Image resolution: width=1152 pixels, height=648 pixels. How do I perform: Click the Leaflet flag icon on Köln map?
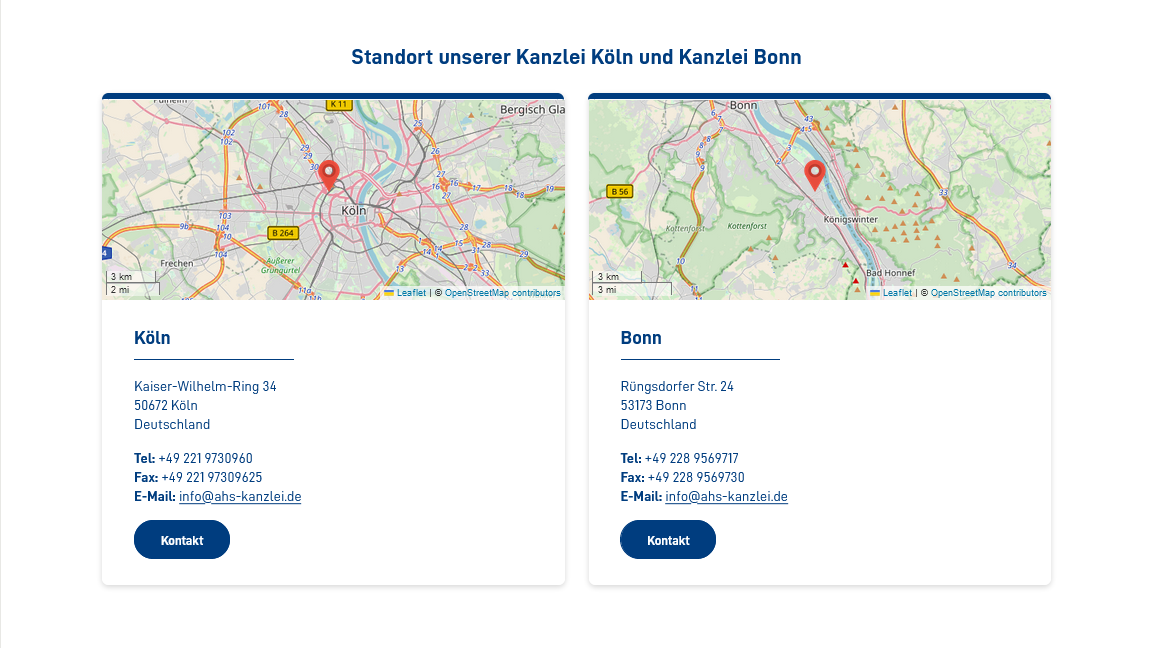(389, 293)
